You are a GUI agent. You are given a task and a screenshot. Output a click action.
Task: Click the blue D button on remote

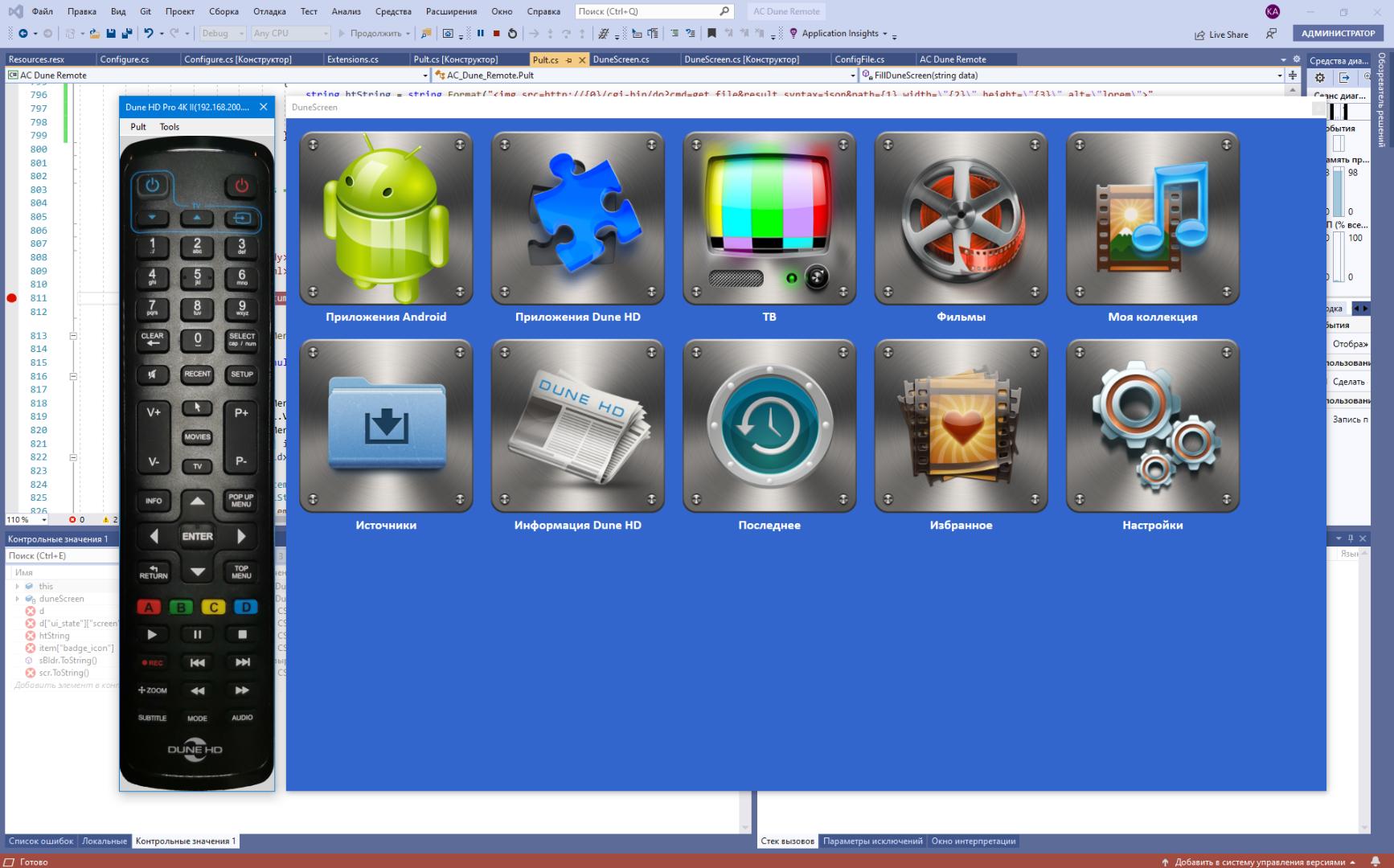pos(246,607)
